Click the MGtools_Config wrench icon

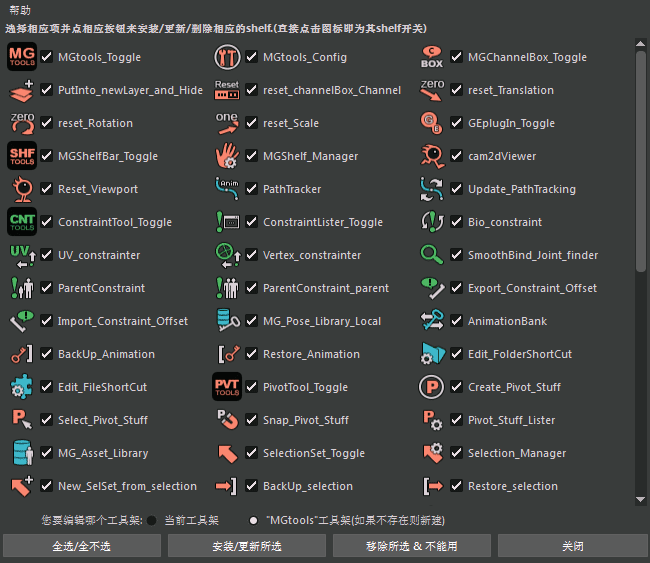227,57
